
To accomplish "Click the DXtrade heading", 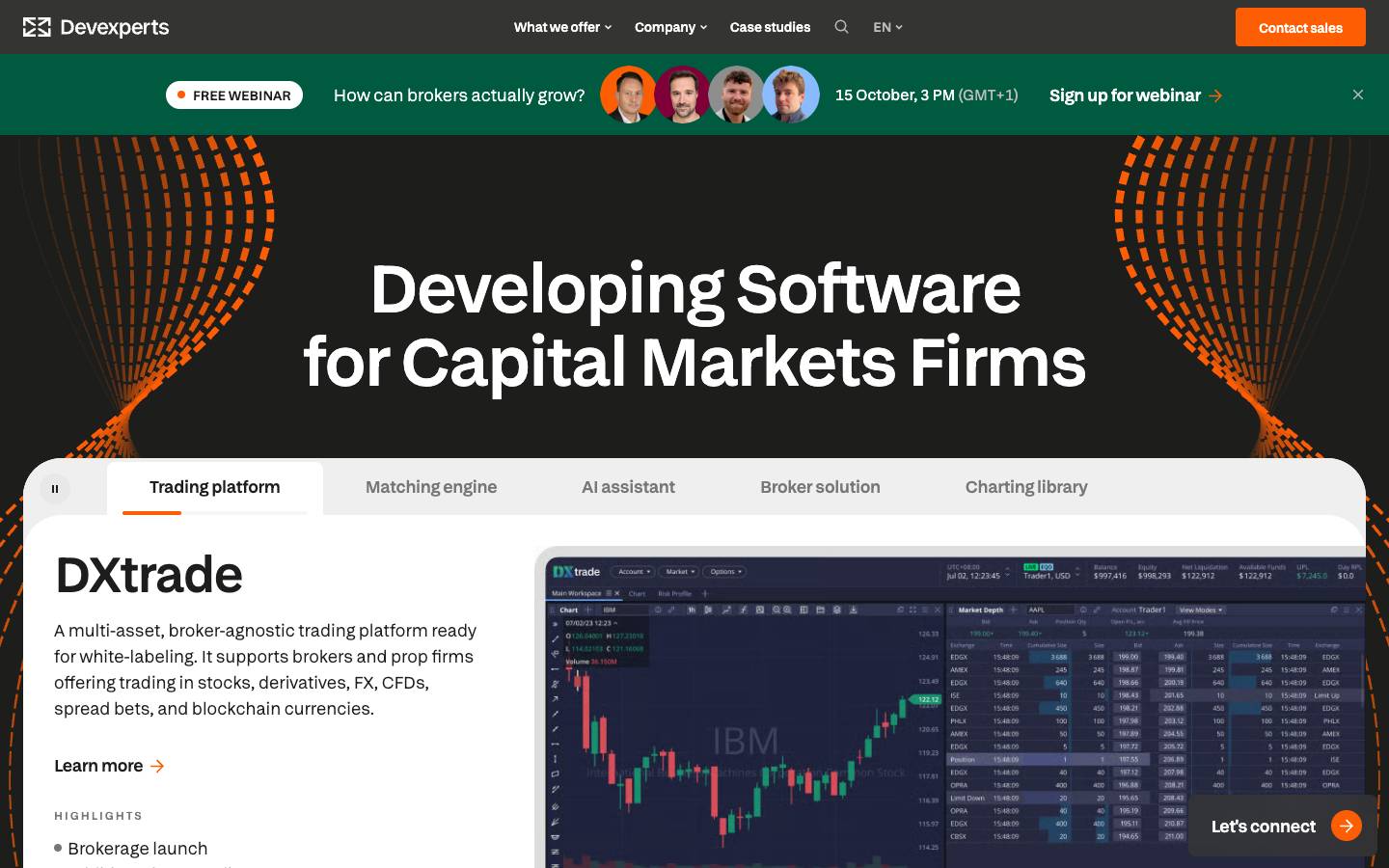I will click(x=149, y=575).
